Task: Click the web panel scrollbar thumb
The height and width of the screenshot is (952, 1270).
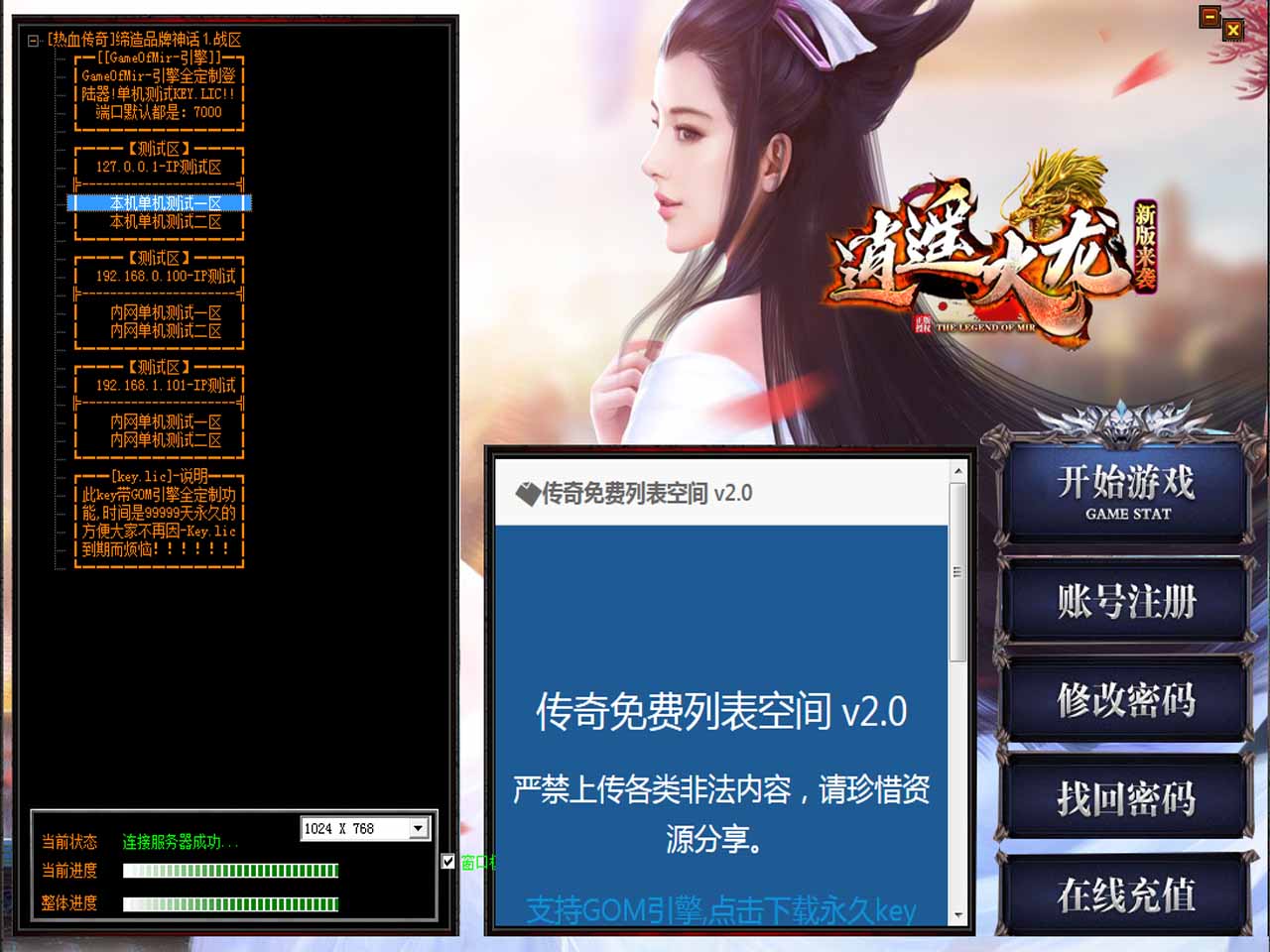Action: (958, 572)
